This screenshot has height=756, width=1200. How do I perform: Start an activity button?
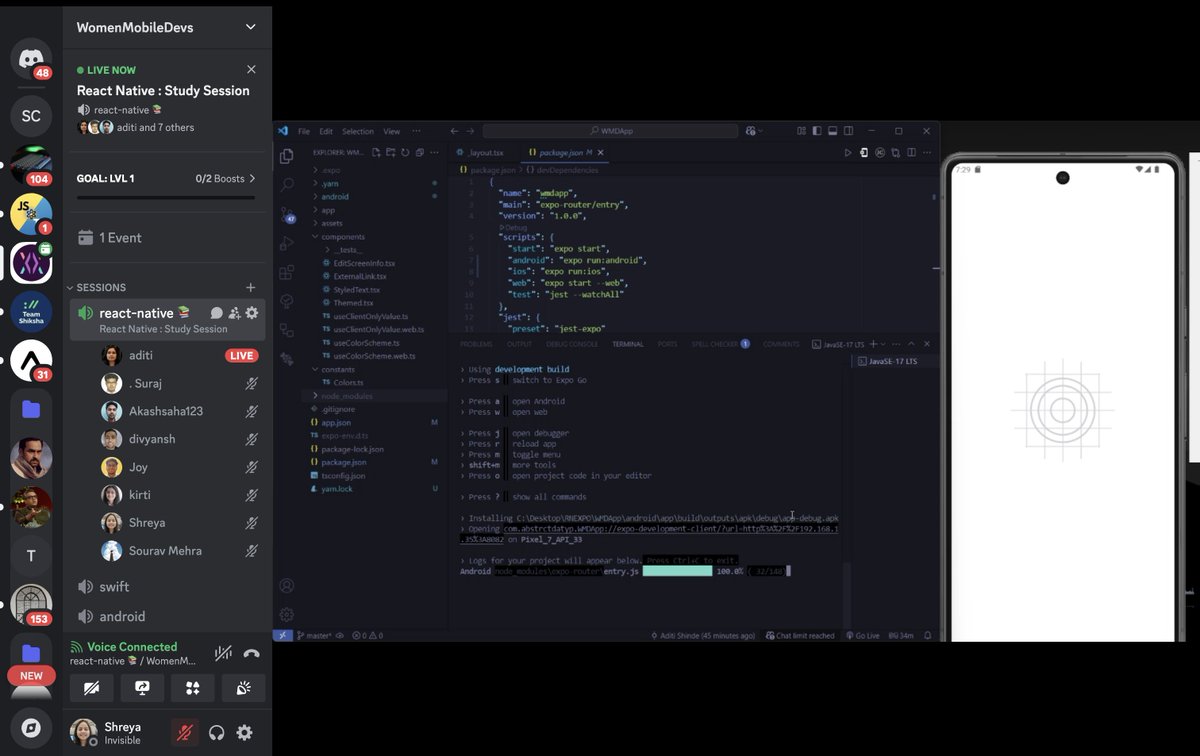click(x=193, y=688)
